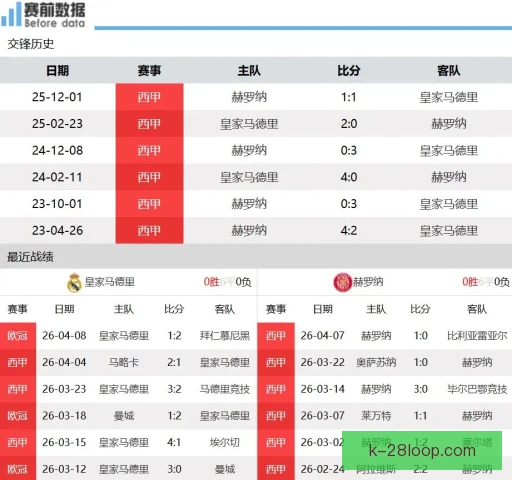512x480 pixels.
Task: Select the date 24-02-11
Action: coord(57,177)
